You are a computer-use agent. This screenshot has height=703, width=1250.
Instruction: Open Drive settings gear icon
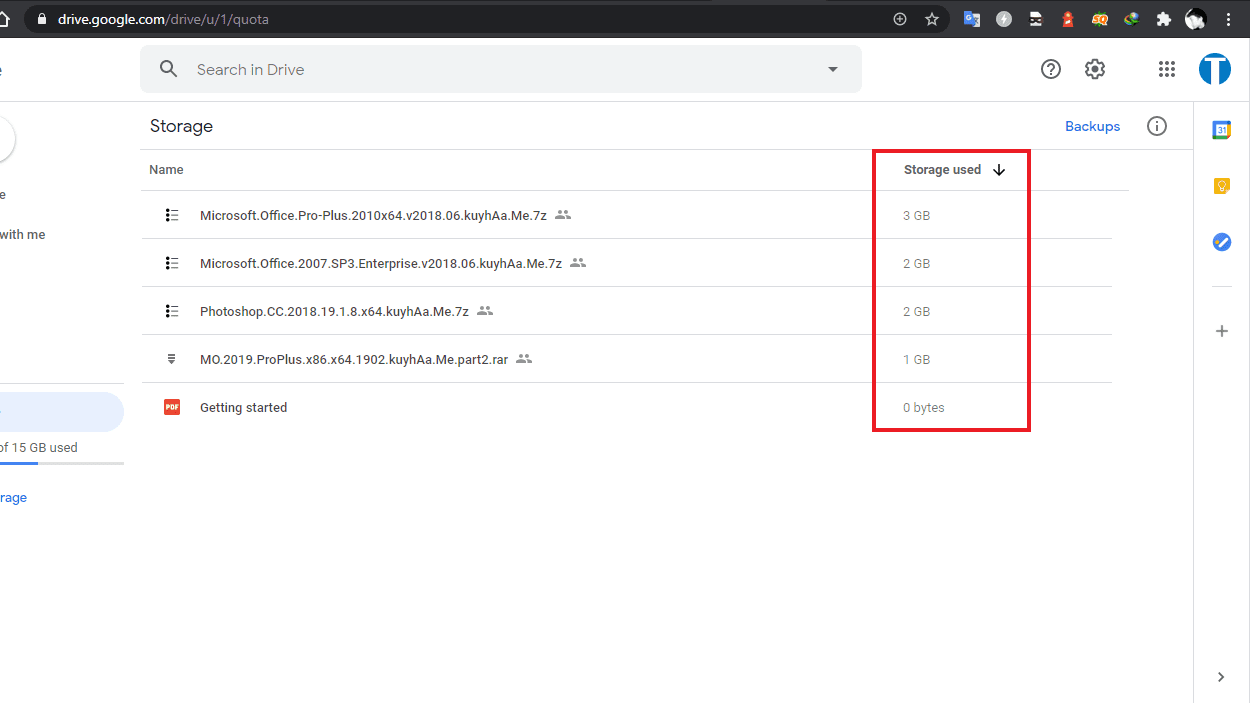(x=1095, y=69)
